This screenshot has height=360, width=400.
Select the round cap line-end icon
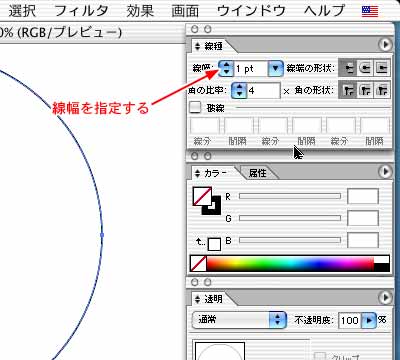365,68
